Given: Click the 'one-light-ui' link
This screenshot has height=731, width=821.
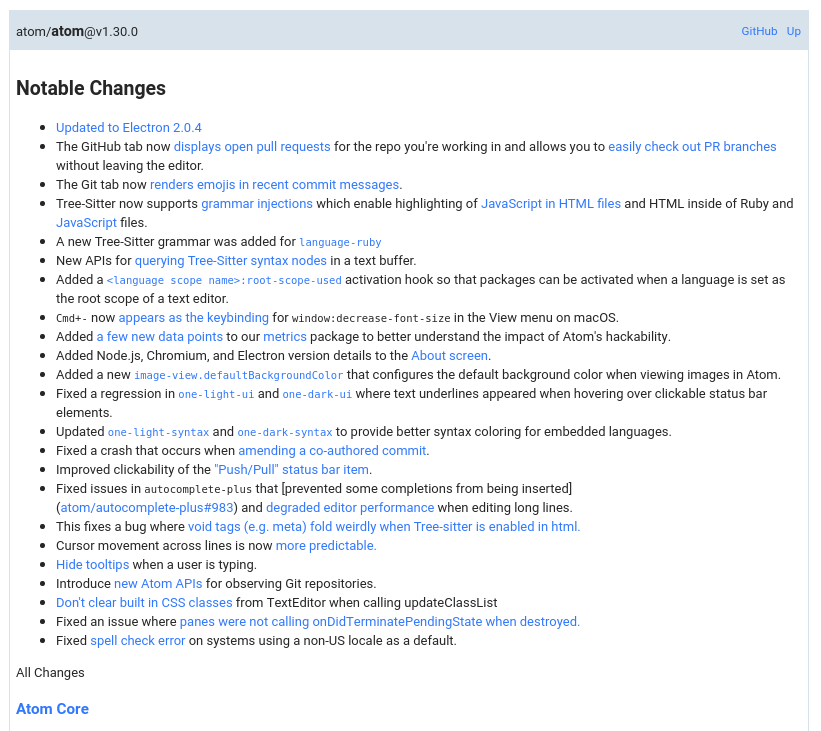Looking at the screenshot, I should point(216,394).
